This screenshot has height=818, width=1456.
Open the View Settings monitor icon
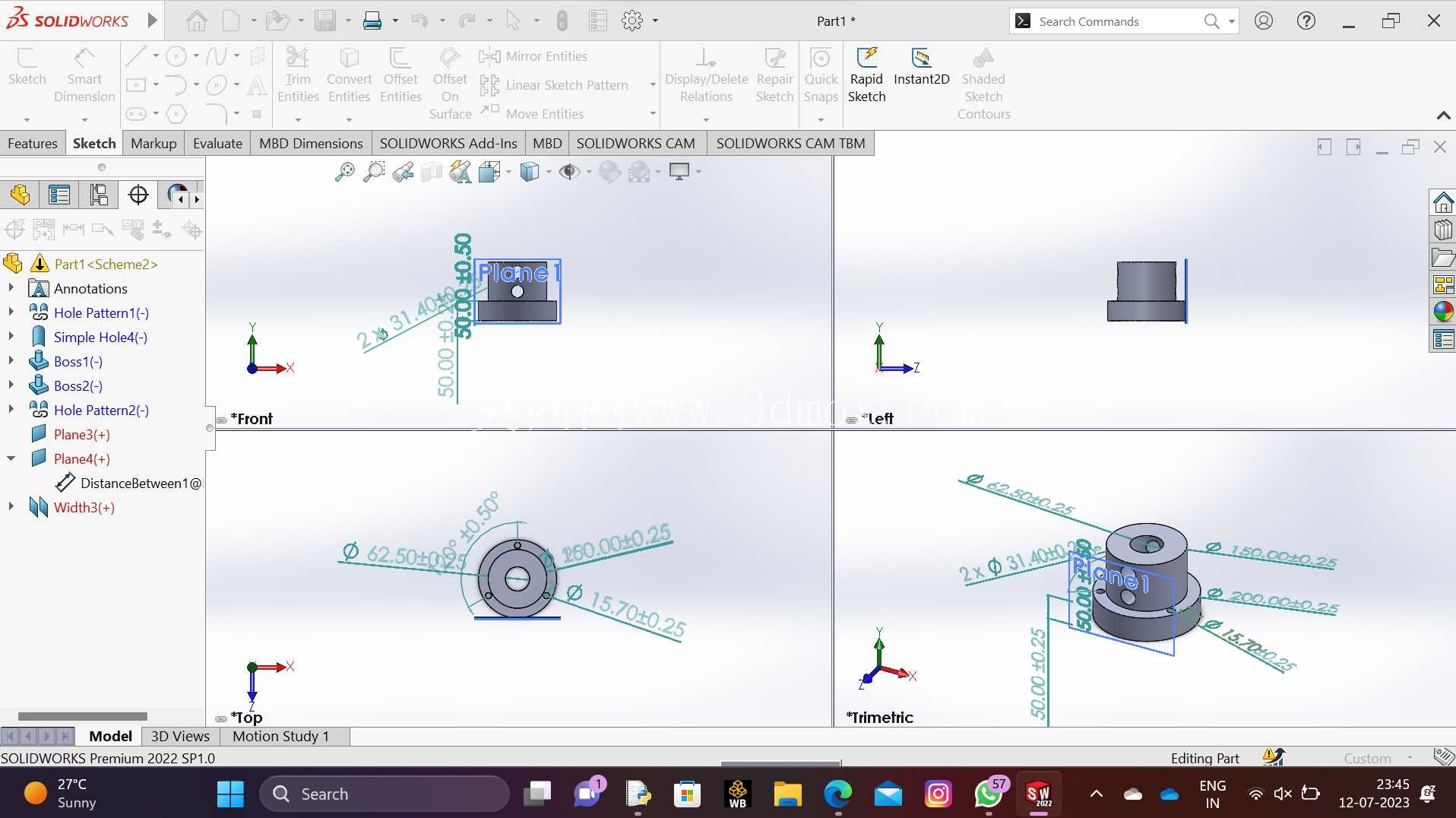pyautogui.click(x=679, y=172)
